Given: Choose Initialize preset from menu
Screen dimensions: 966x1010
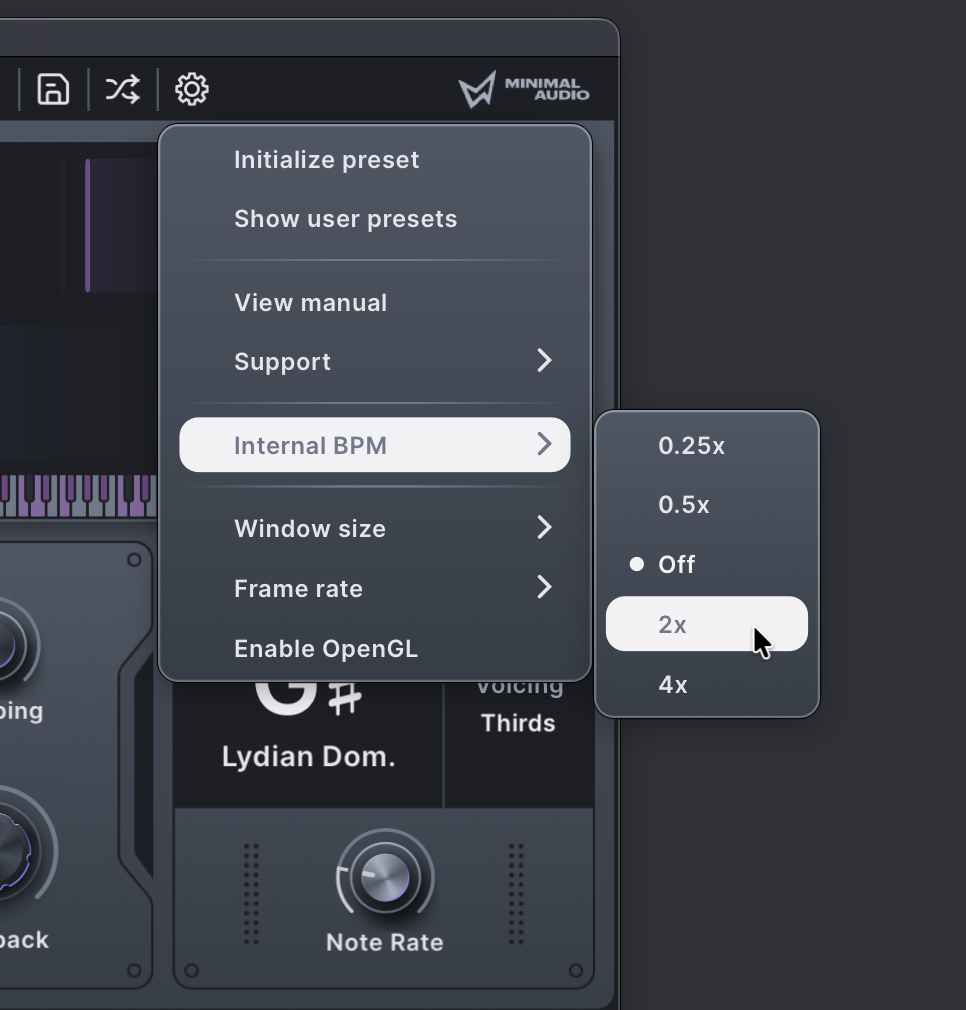Looking at the screenshot, I should click(326, 160).
